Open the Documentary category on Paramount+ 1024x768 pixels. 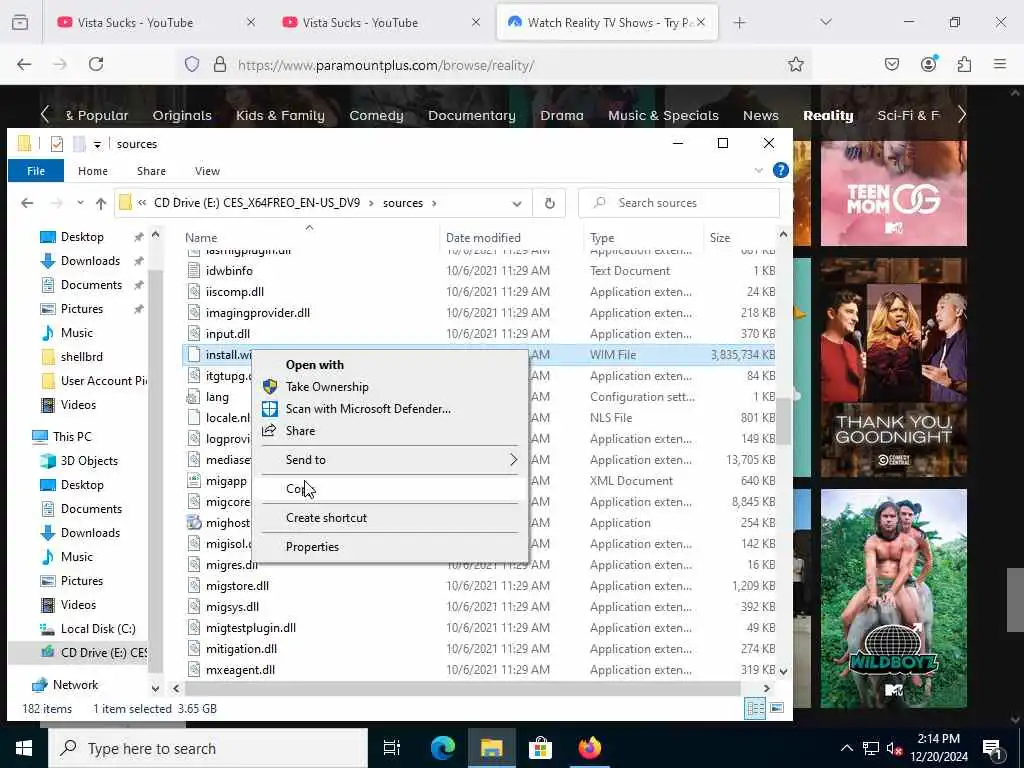(472, 116)
